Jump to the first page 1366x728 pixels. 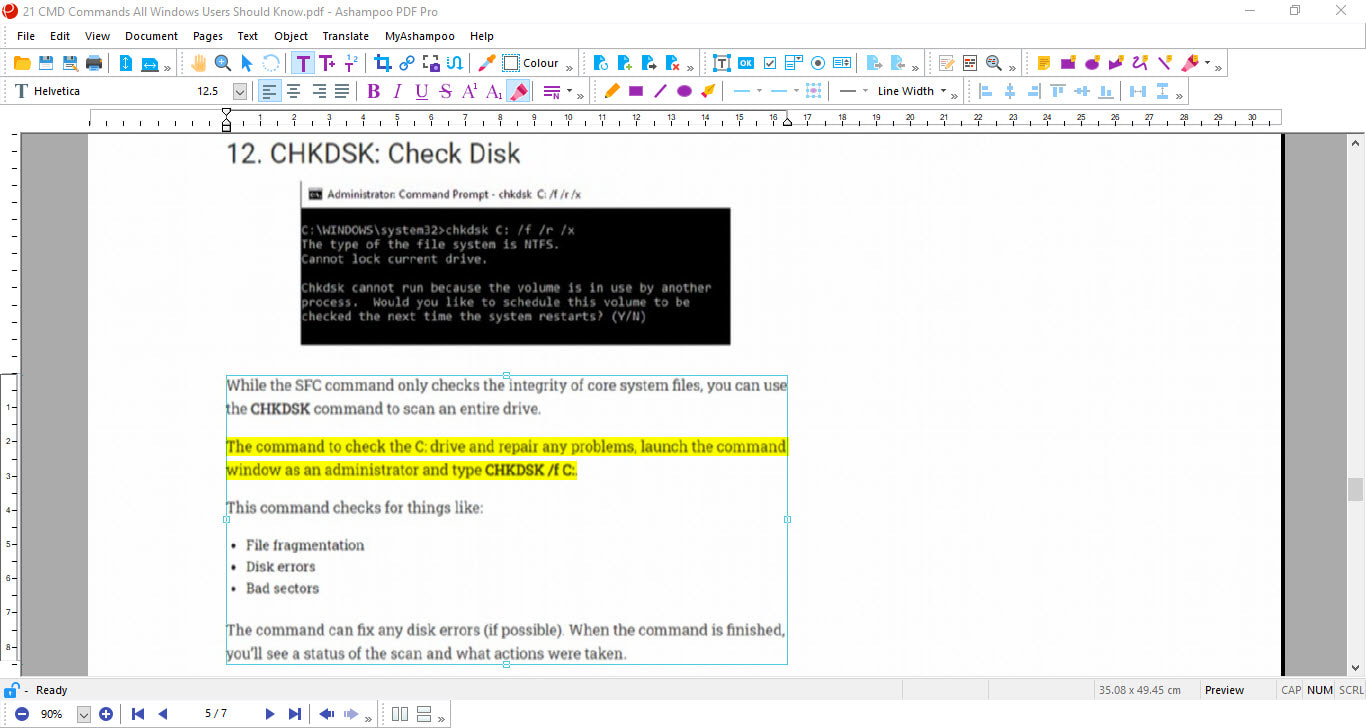(138, 714)
